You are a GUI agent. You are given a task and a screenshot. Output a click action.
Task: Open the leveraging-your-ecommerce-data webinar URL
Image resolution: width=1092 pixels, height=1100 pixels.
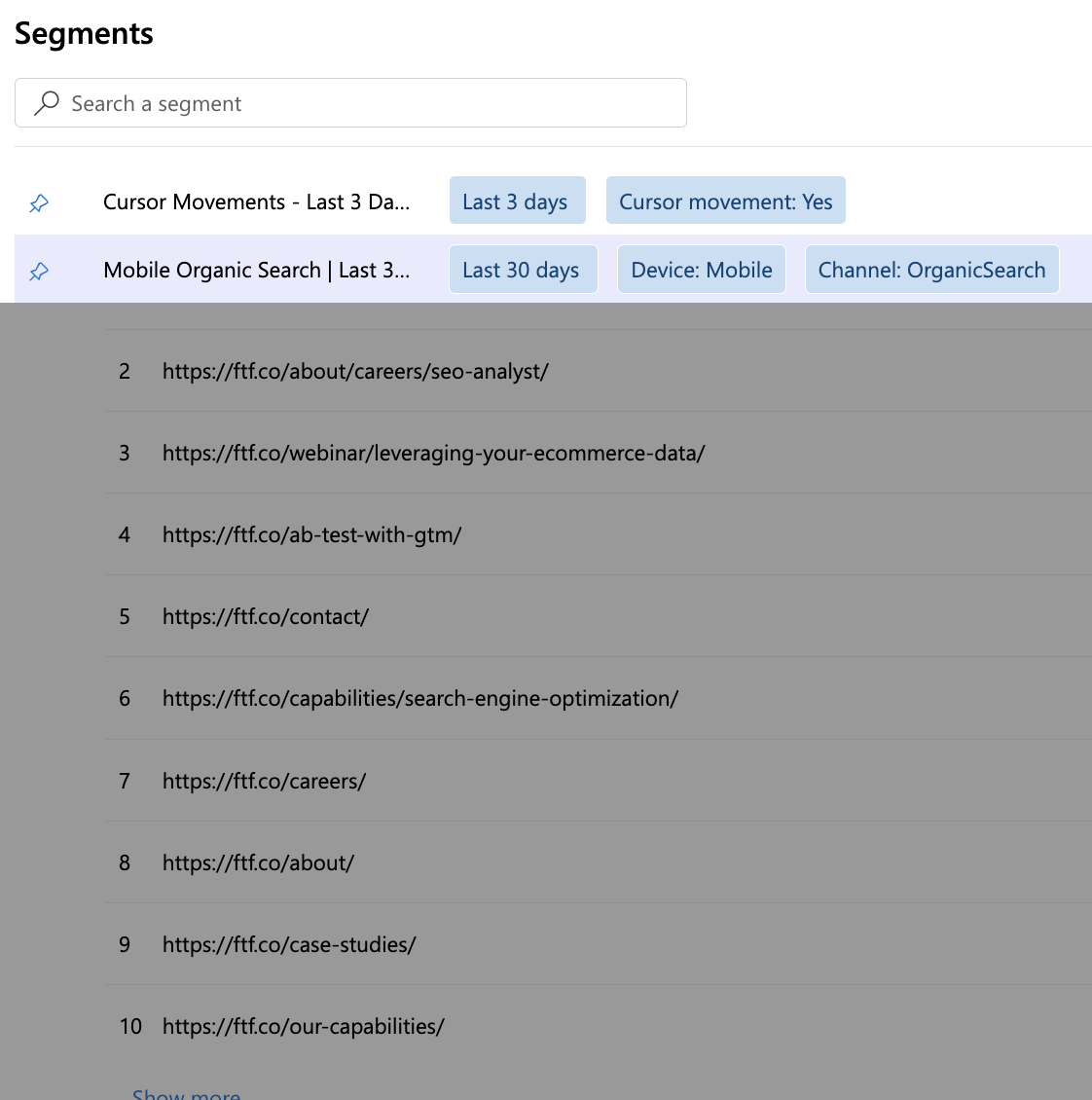(433, 454)
